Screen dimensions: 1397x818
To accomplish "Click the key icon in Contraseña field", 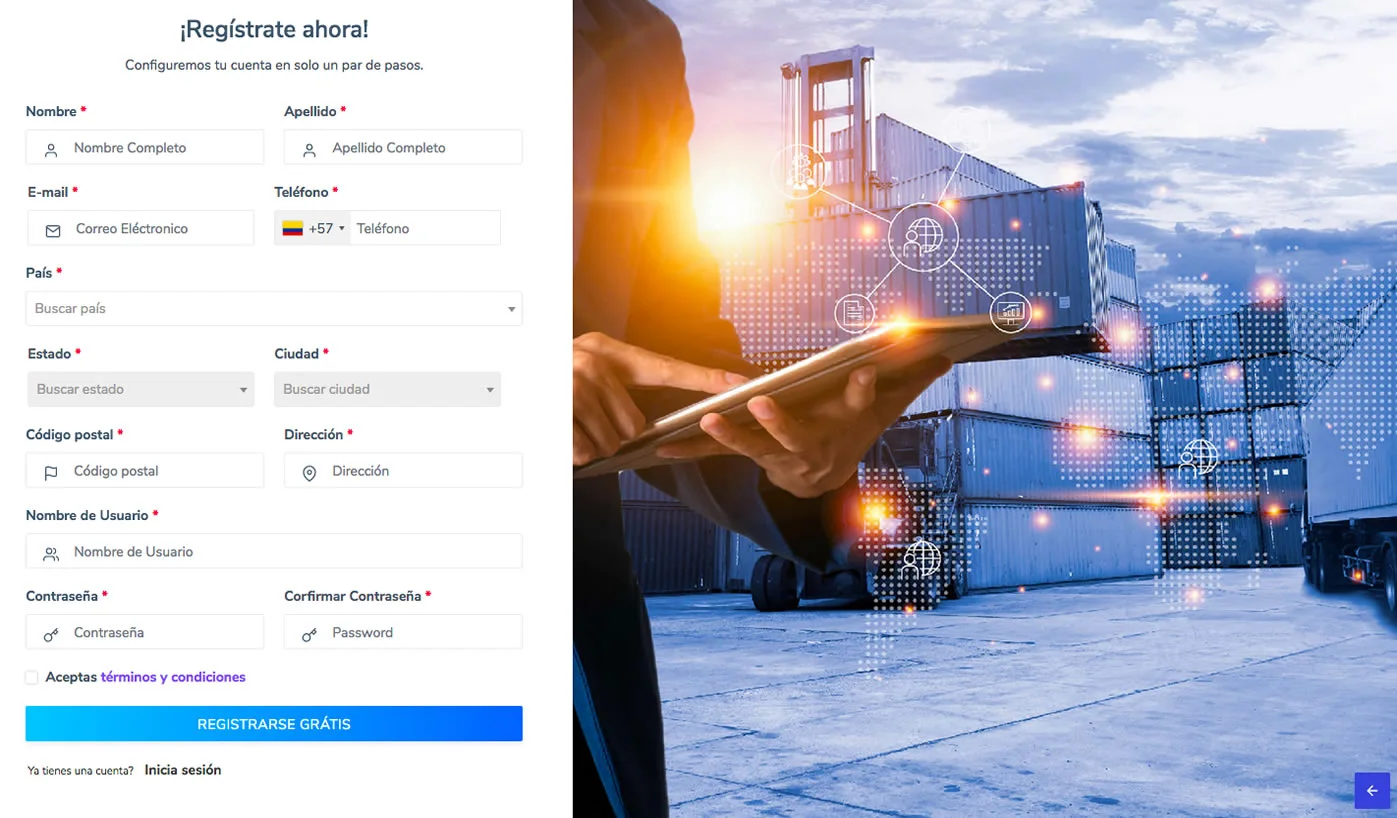I will pos(51,635).
